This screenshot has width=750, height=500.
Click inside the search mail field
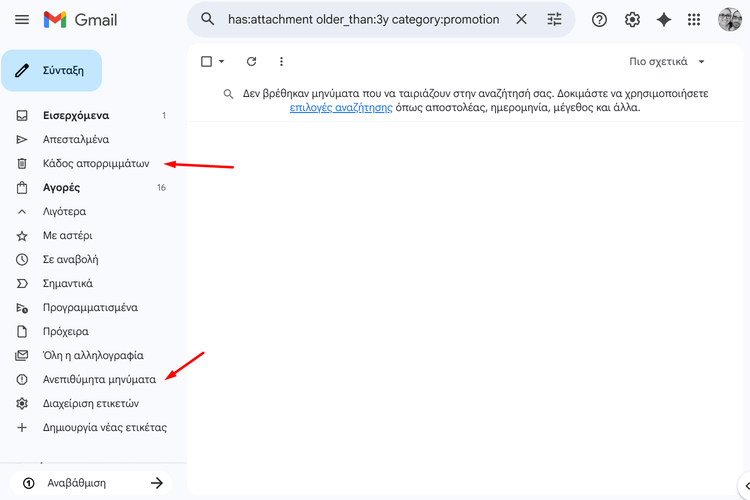click(363, 19)
